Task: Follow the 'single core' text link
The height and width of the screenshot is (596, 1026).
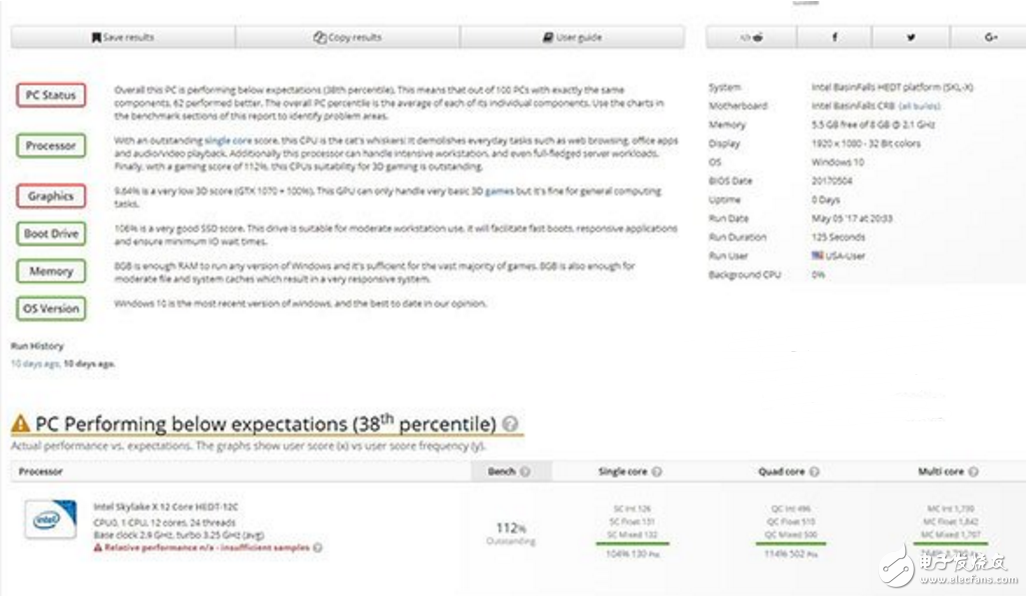Action: tap(229, 141)
